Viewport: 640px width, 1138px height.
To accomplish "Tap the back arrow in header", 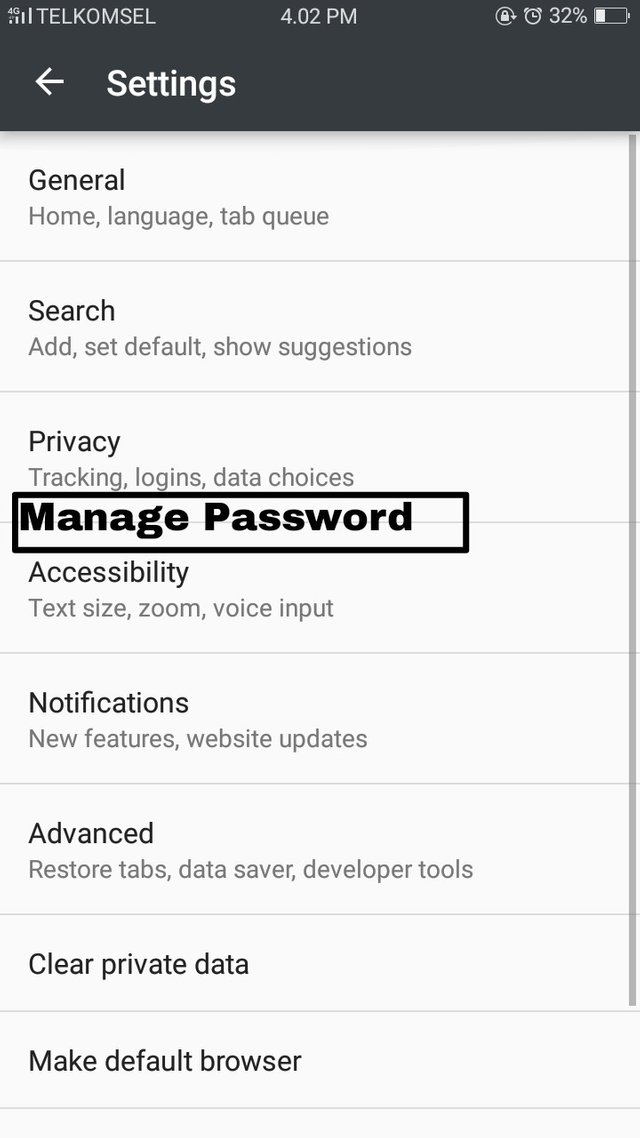I will tap(49, 82).
